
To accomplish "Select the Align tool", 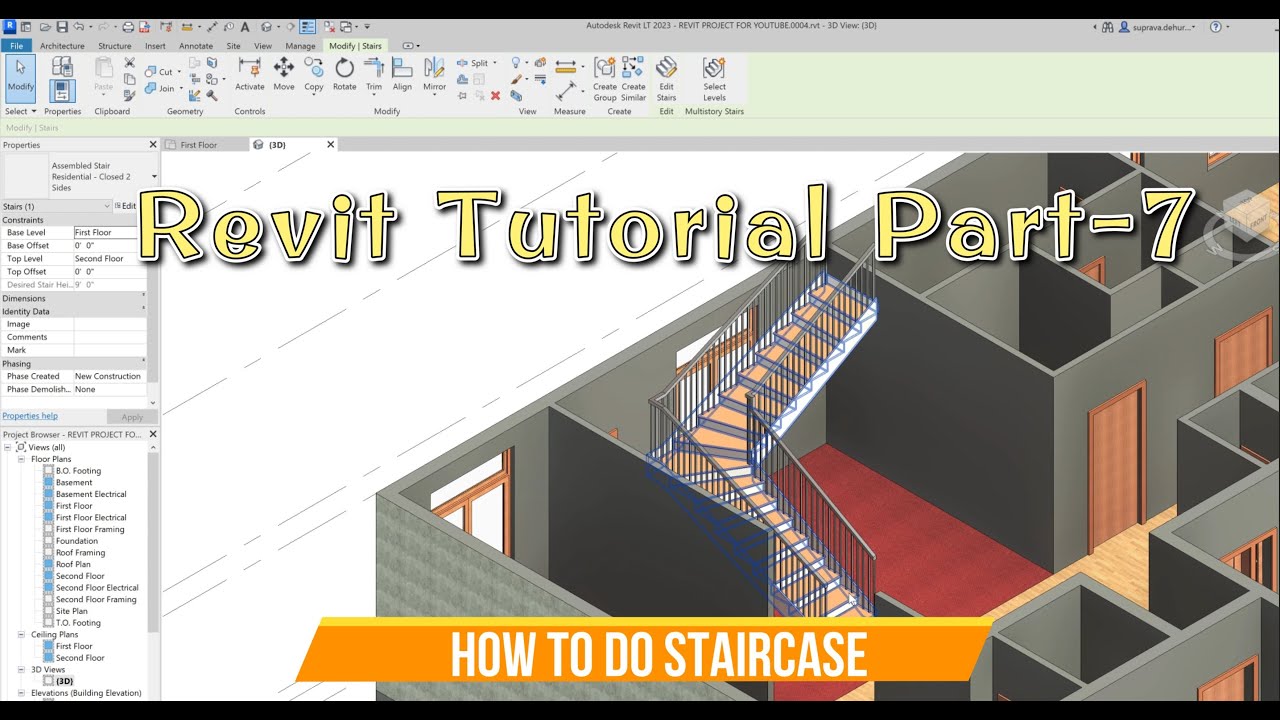I will click(402, 74).
